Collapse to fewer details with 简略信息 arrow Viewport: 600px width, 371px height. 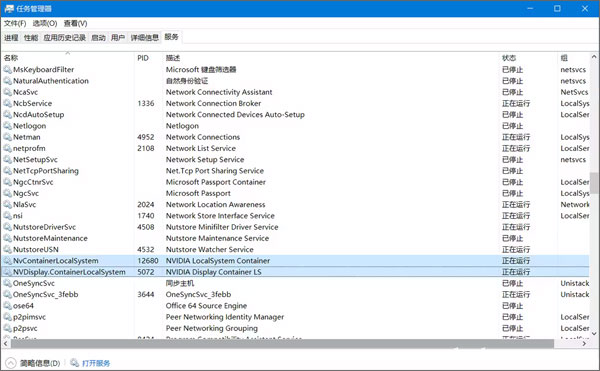[11, 363]
